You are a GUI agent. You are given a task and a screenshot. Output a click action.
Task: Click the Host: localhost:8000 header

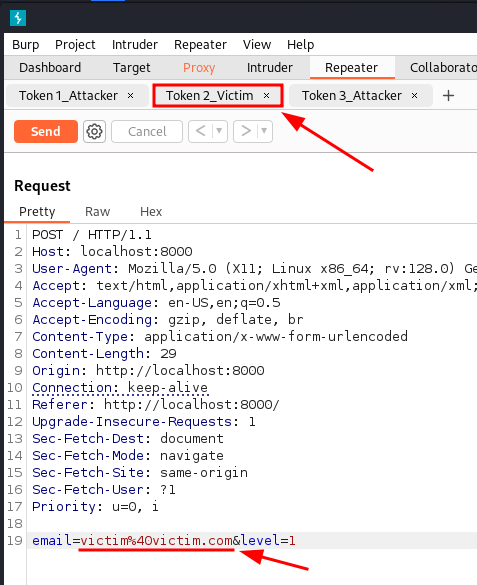(112, 251)
